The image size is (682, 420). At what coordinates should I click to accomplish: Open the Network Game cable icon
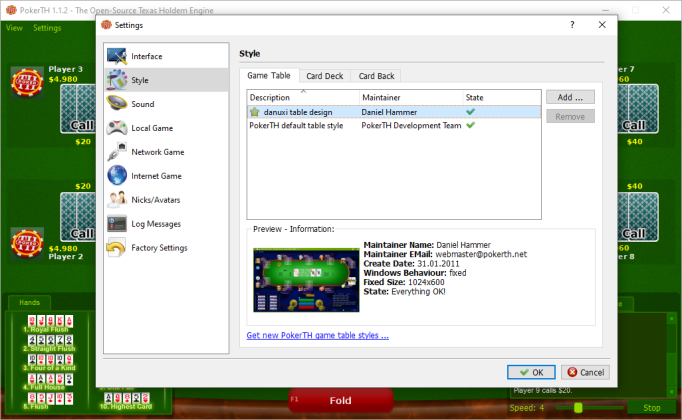point(117,152)
